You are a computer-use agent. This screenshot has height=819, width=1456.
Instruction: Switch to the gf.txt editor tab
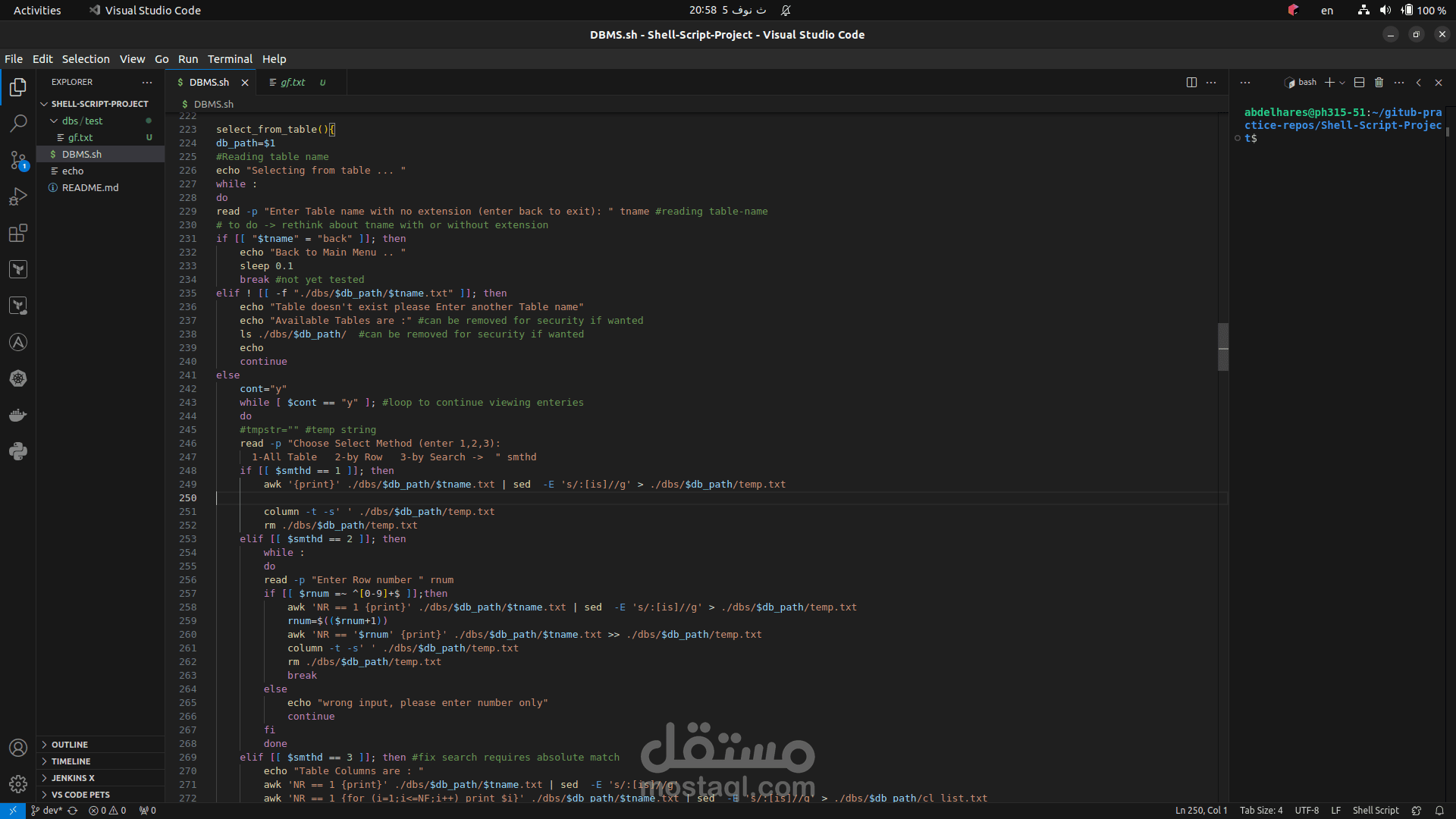(293, 82)
